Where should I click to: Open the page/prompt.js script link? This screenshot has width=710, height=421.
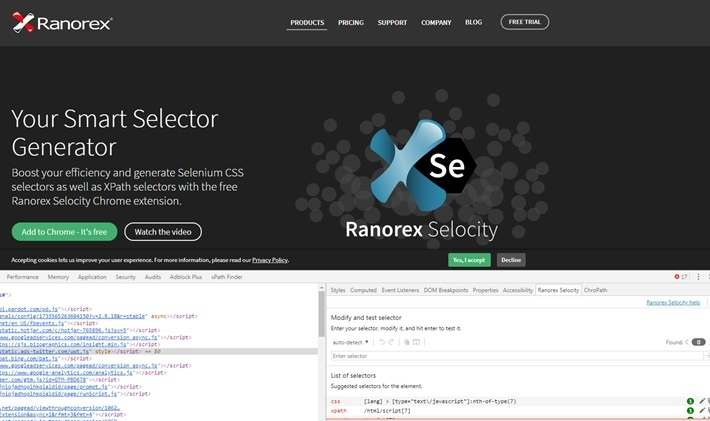pyautogui.click(x=54, y=387)
